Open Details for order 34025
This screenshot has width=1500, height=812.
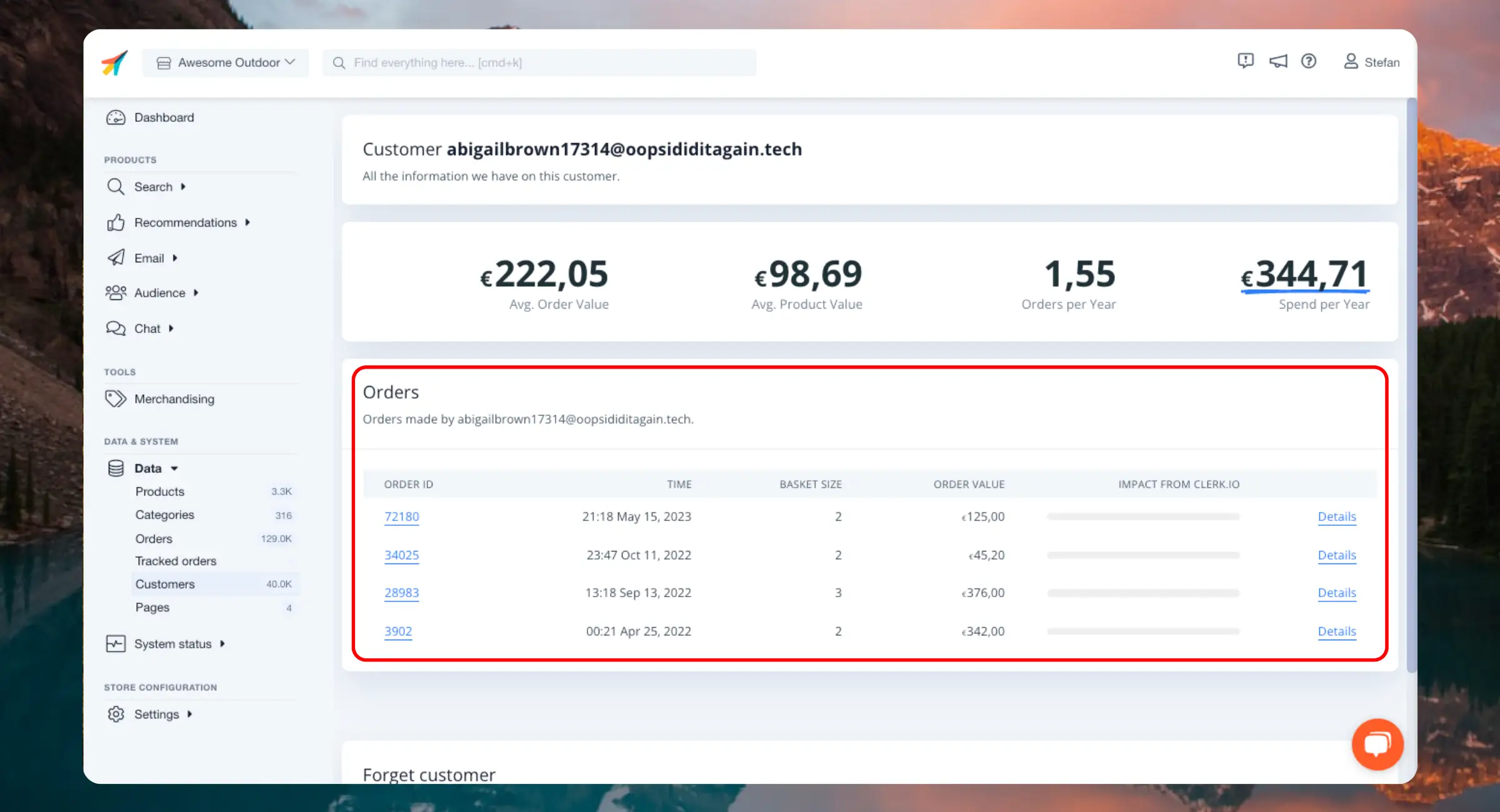click(1337, 555)
